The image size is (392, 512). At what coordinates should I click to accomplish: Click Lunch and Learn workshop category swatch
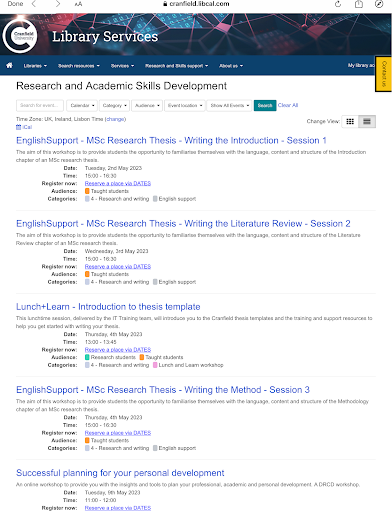(x=155, y=365)
